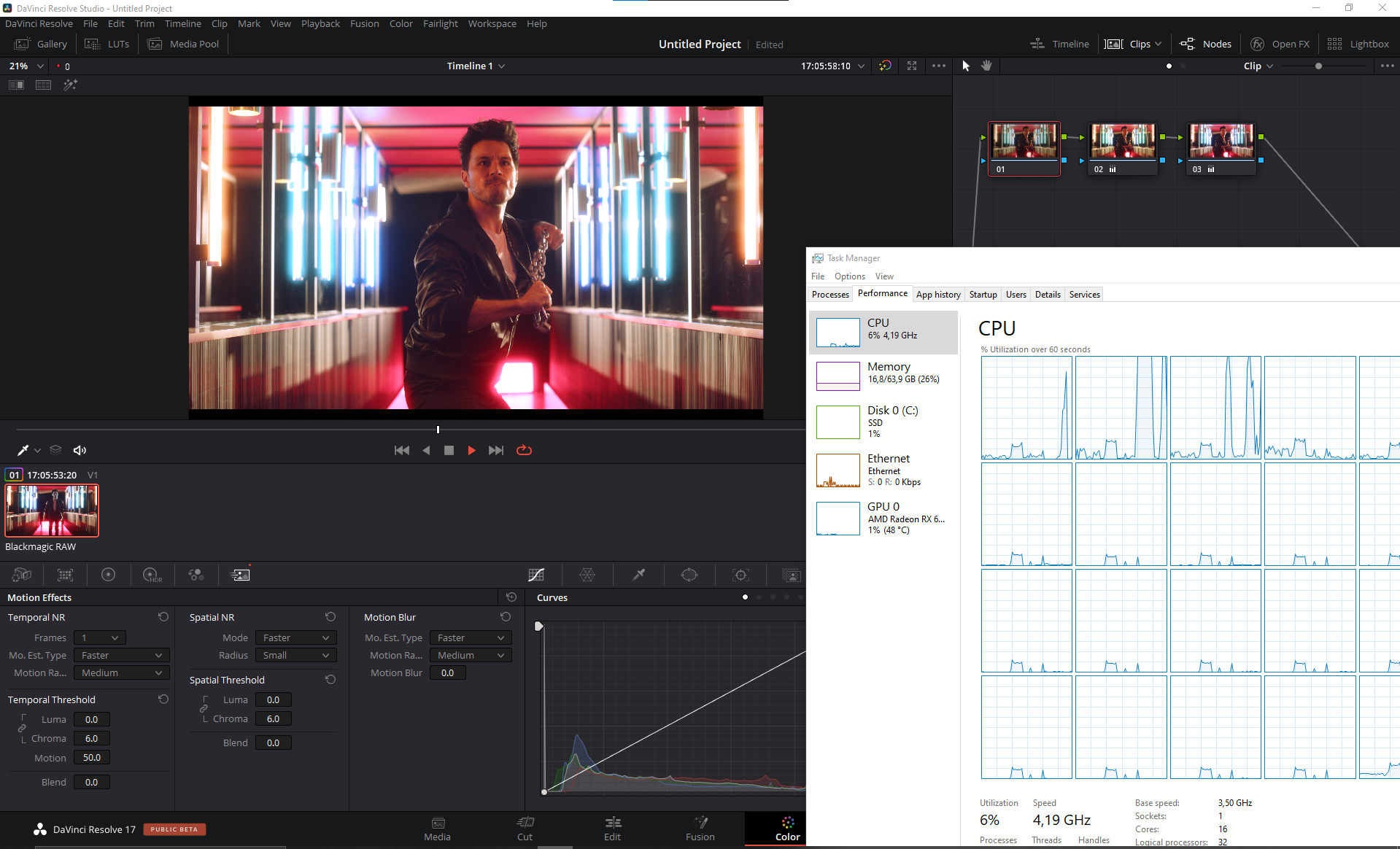The image size is (1400, 849).
Task: Open the Motion Effects palette icon
Action: pos(240,575)
